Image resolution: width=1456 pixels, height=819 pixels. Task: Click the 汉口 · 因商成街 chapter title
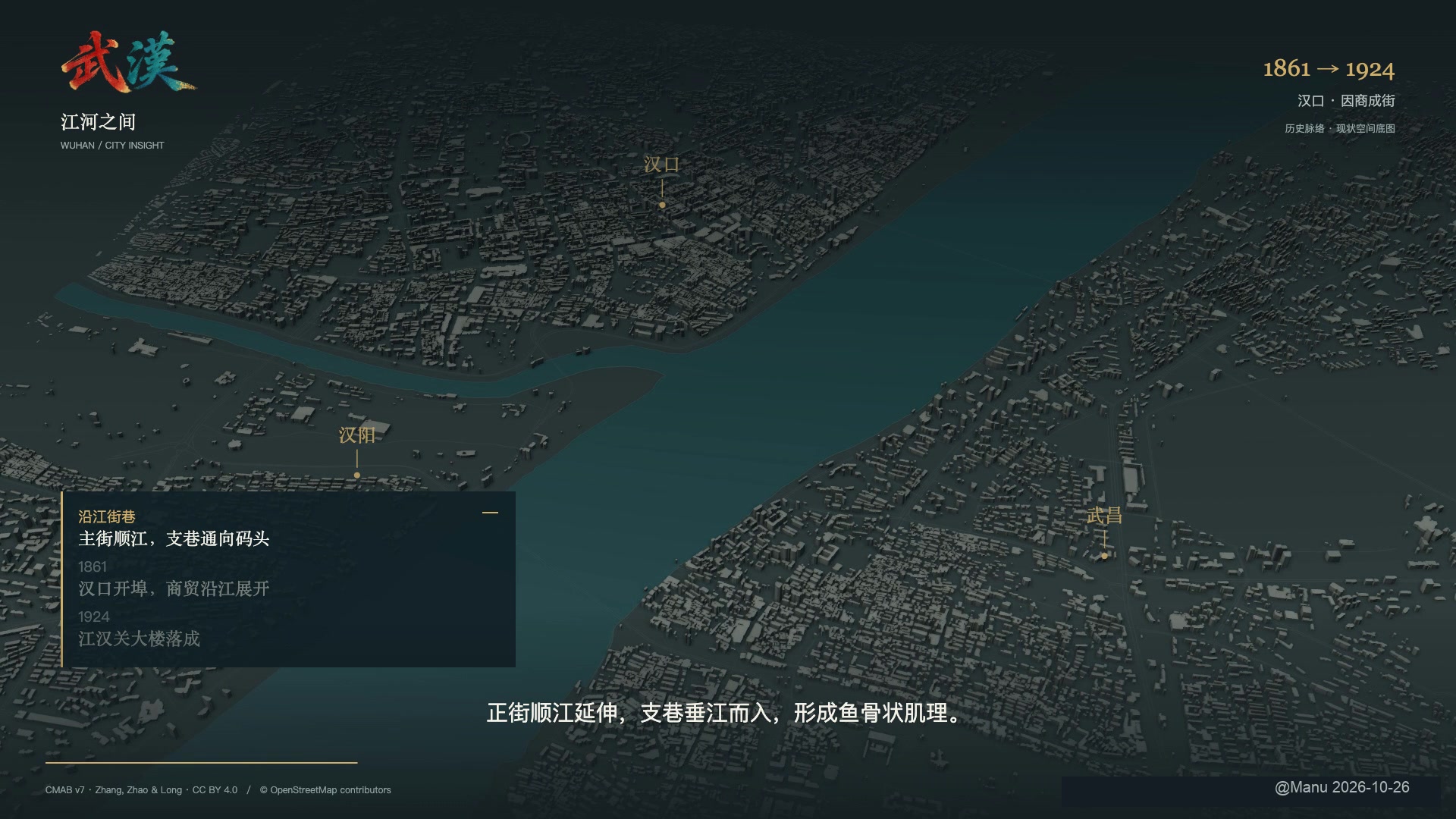tap(1346, 101)
